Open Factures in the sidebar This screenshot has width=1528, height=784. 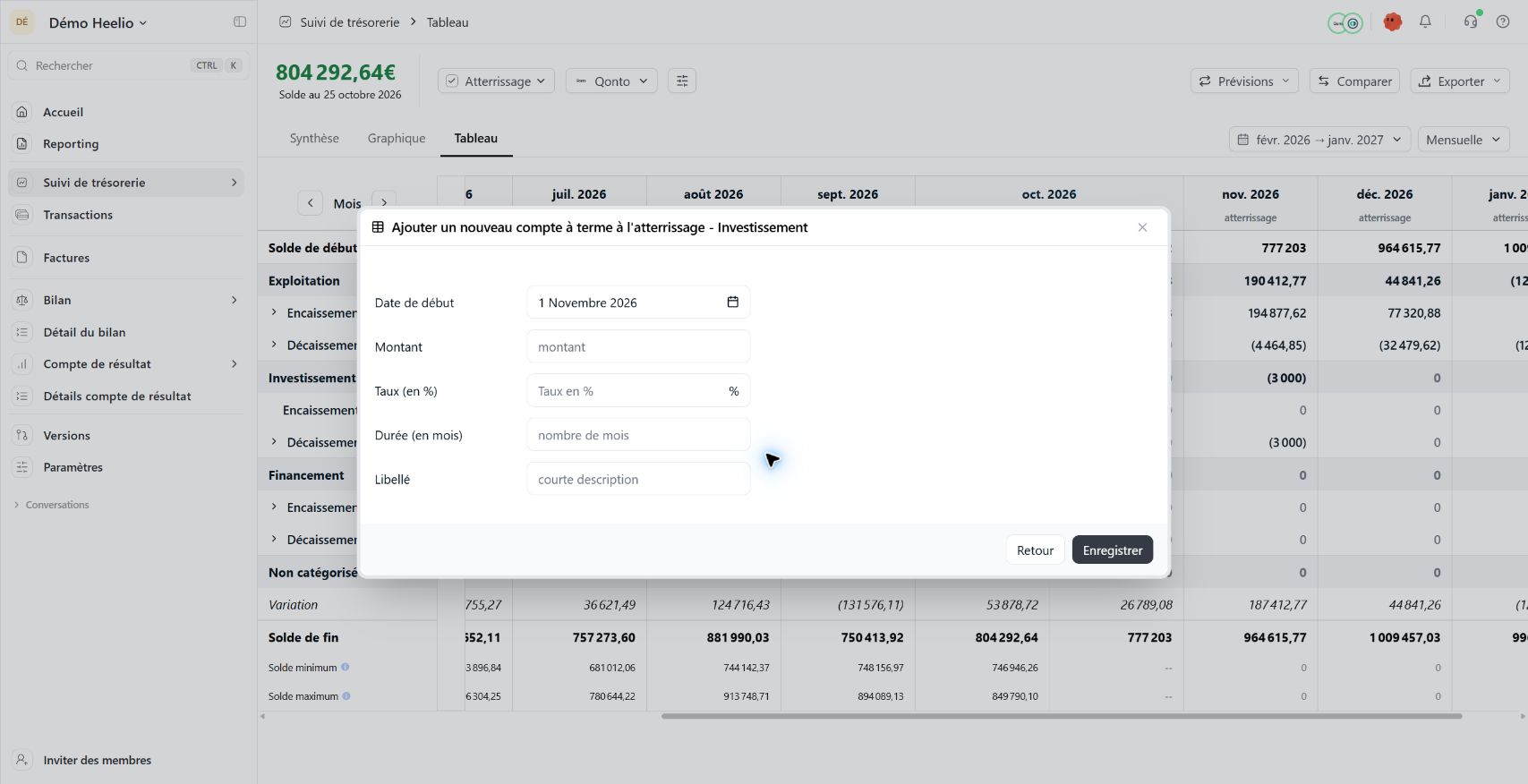(x=126, y=258)
